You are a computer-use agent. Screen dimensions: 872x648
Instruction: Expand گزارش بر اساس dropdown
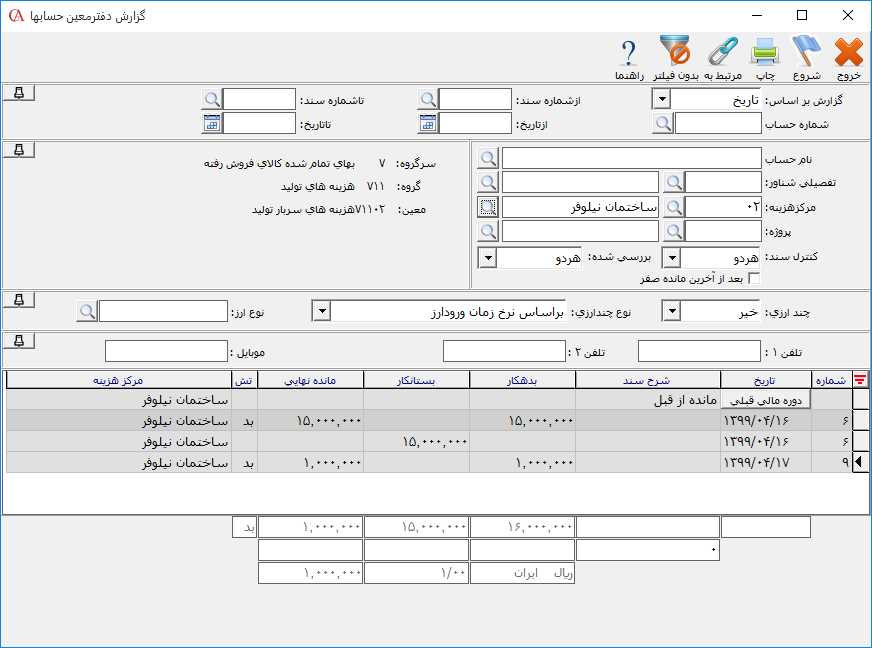coord(661,99)
